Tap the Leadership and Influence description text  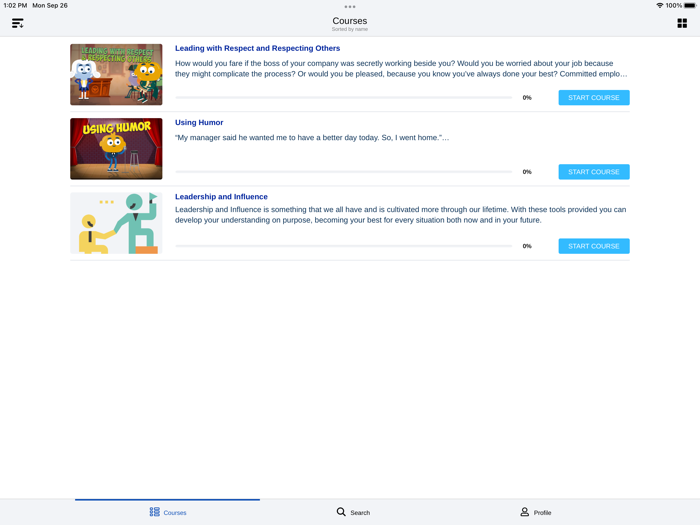[x=400, y=215]
